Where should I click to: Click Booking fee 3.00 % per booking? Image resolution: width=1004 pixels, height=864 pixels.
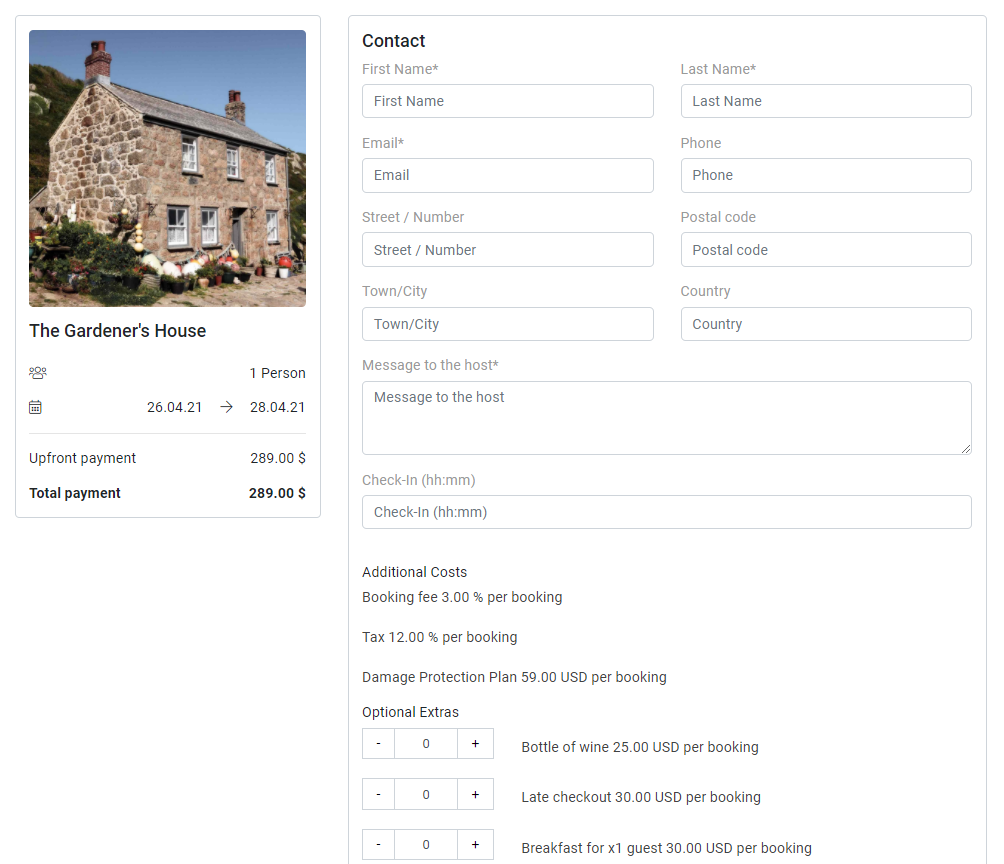point(462,597)
